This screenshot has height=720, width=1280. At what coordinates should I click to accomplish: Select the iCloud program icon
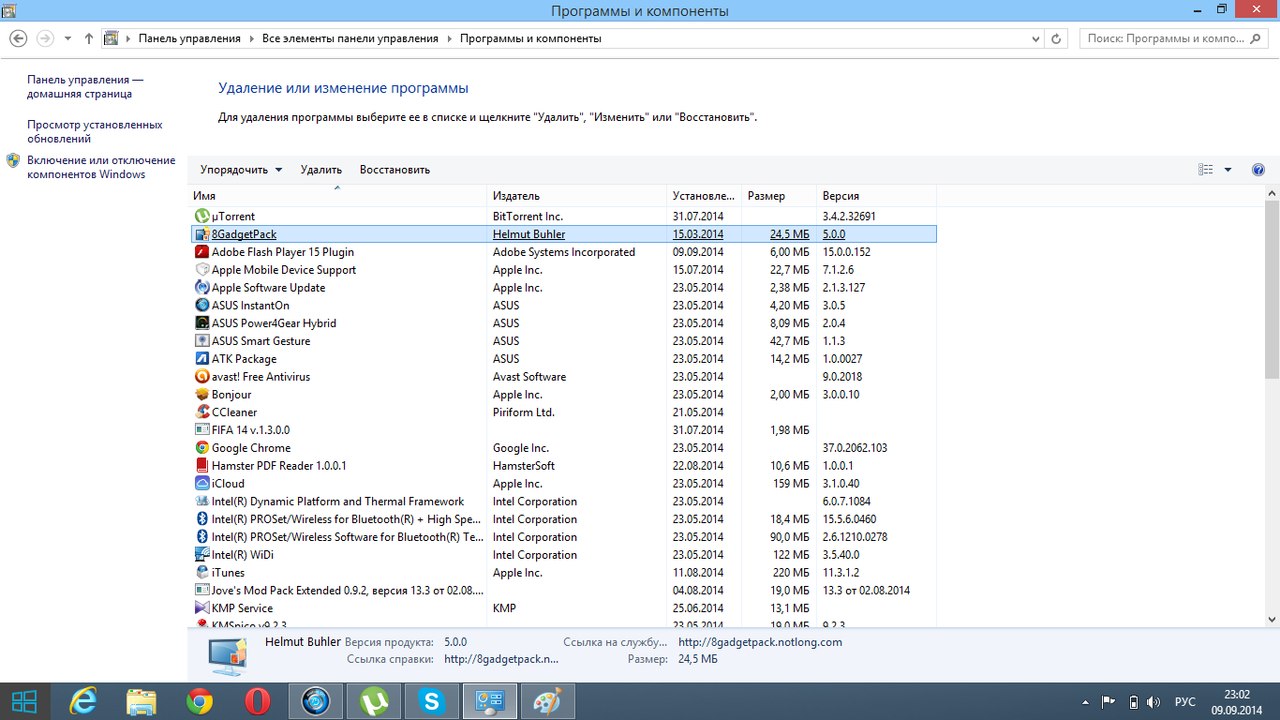(202, 484)
